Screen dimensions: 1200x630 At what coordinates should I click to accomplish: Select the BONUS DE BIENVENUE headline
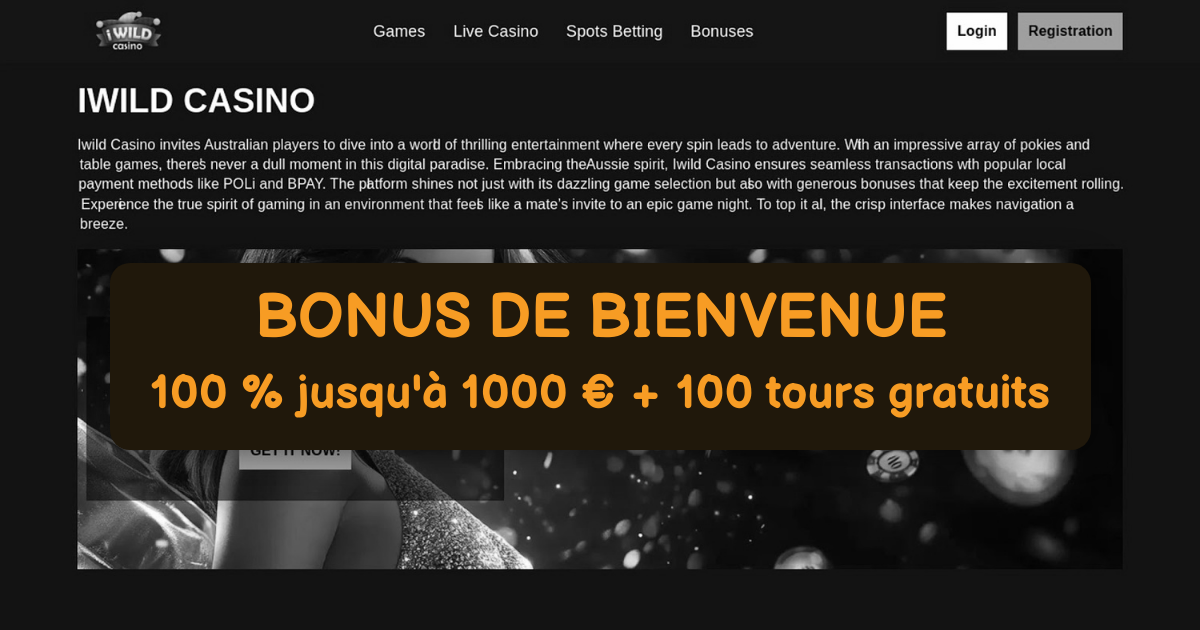coord(601,316)
